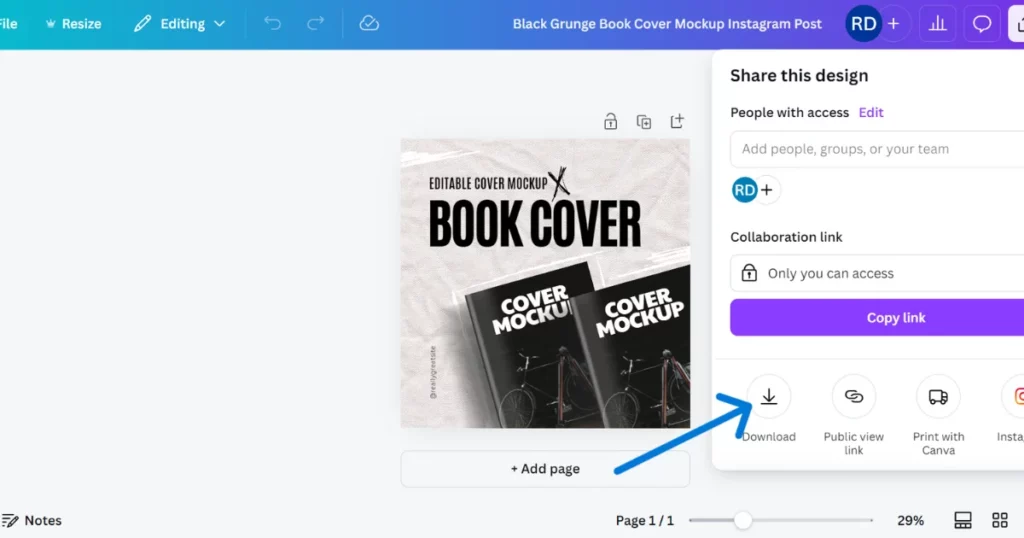This screenshot has width=1024, height=538.
Task: Click the 29% zoom level
Action: [910, 520]
